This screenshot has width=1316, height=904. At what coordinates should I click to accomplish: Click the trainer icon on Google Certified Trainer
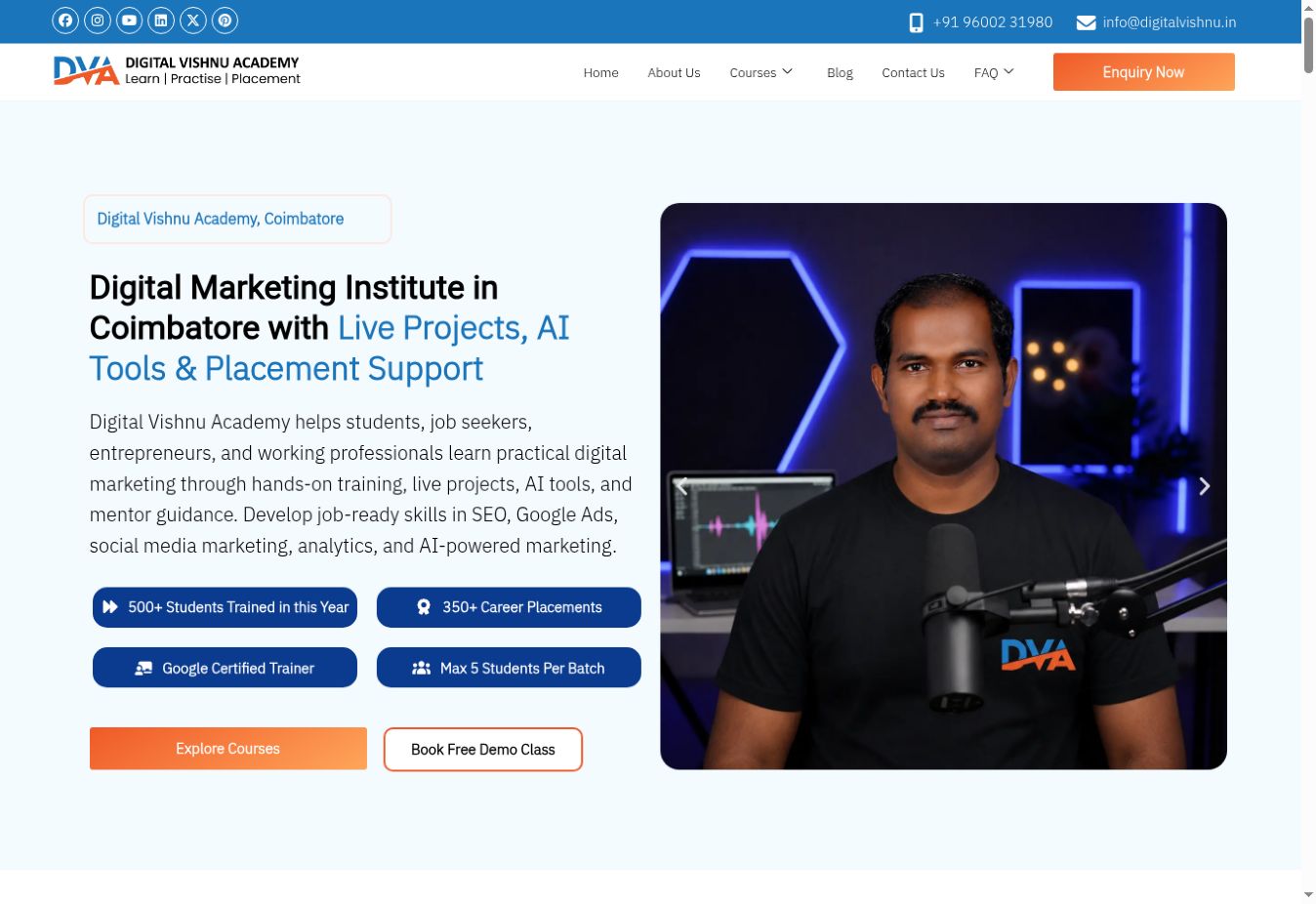click(144, 669)
